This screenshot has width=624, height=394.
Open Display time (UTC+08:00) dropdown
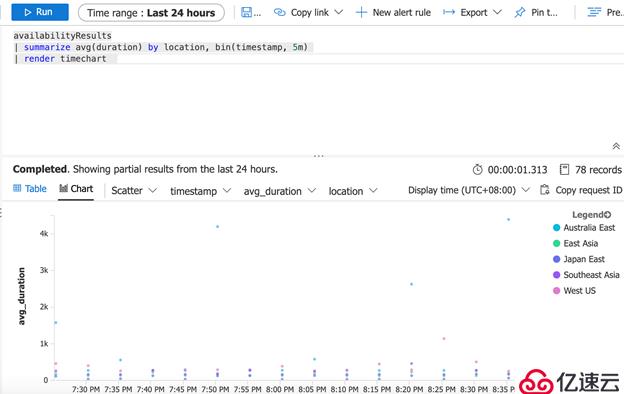click(469, 190)
